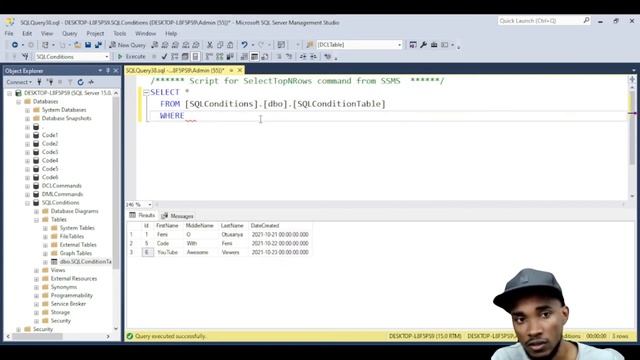Click the Disconnect plug icon in Object Explorer
This screenshot has height=360, width=640.
click(x=50, y=82)
